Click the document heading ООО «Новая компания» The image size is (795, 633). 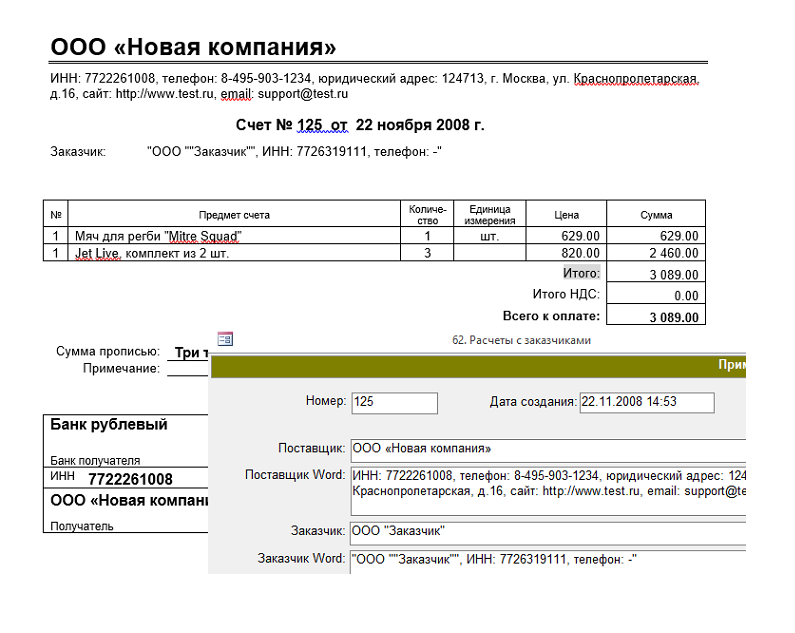(x=193, y=47)
